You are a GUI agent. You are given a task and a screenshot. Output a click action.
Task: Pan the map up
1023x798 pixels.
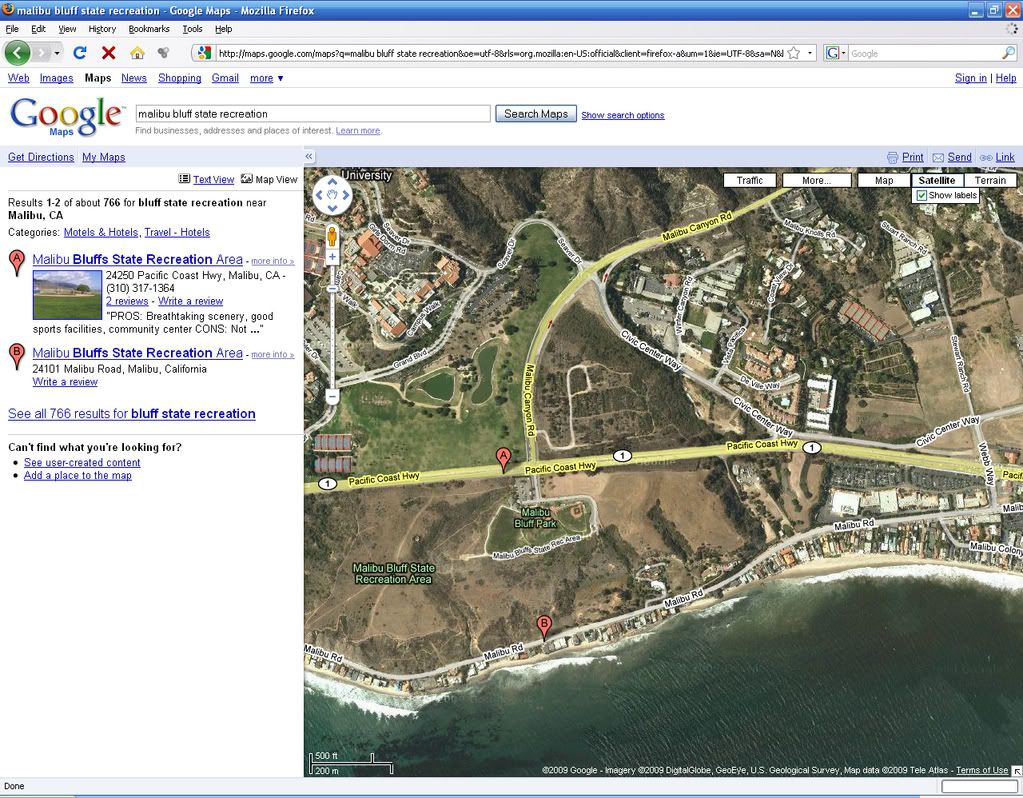[332, 182]
